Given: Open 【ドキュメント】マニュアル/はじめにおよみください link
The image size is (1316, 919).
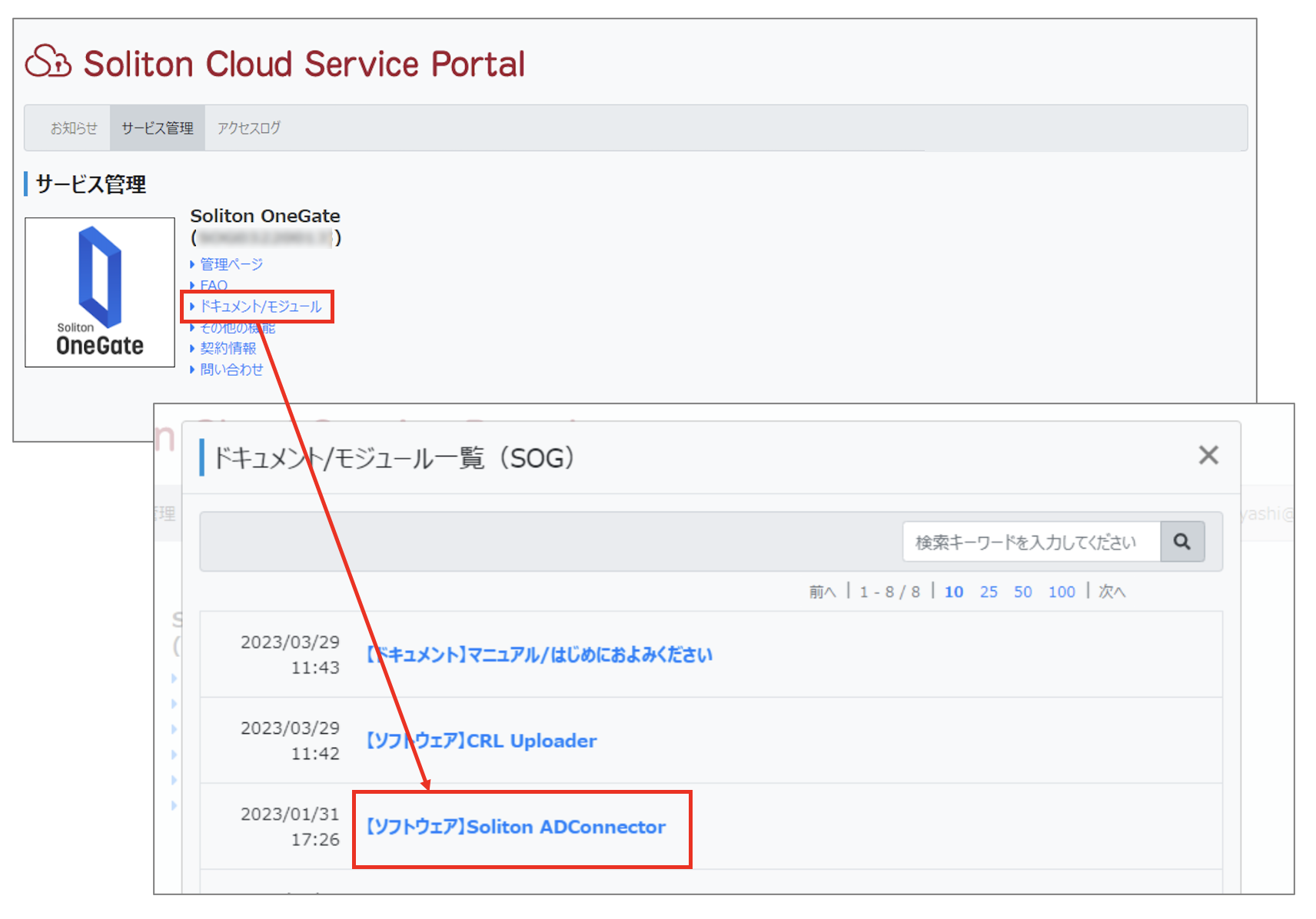Looking at the screenshot, I should pos(540,655).
